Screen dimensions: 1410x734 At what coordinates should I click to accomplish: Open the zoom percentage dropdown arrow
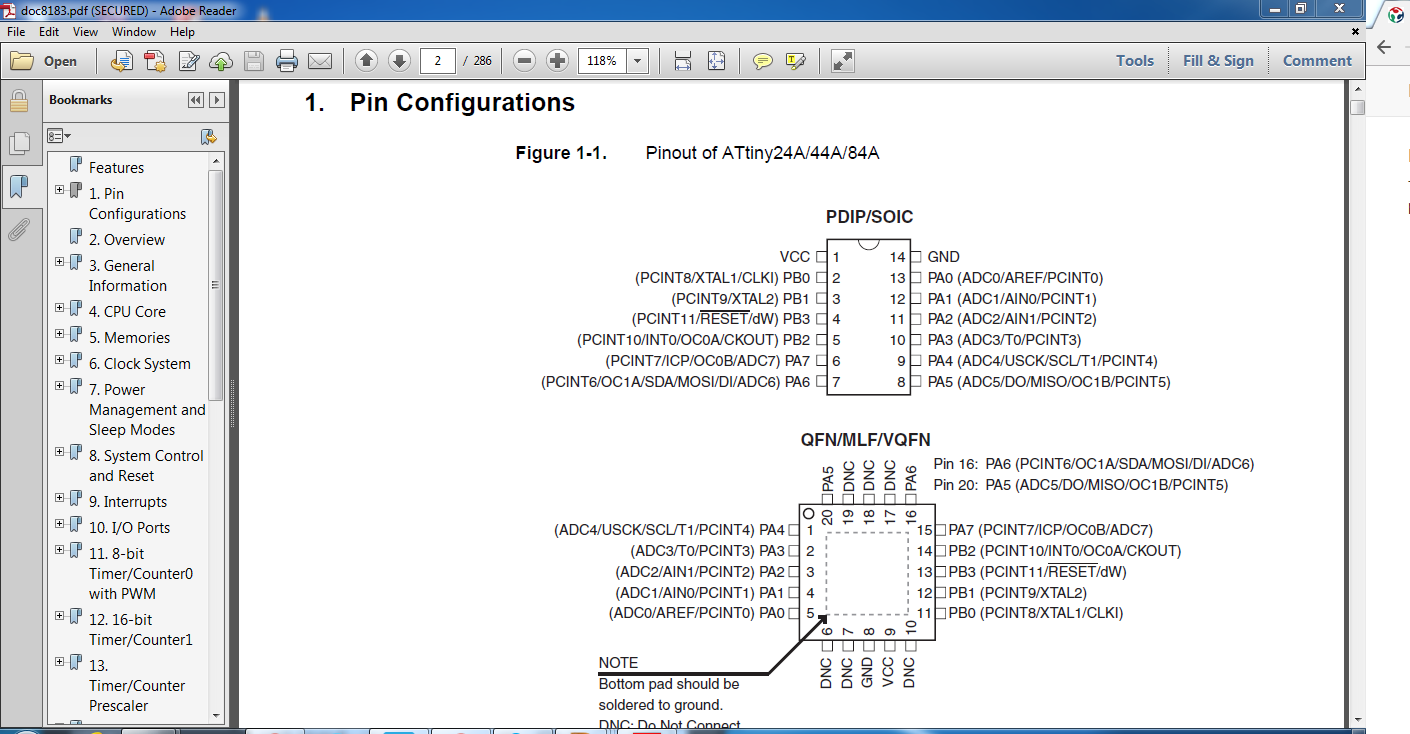point(636,61)
